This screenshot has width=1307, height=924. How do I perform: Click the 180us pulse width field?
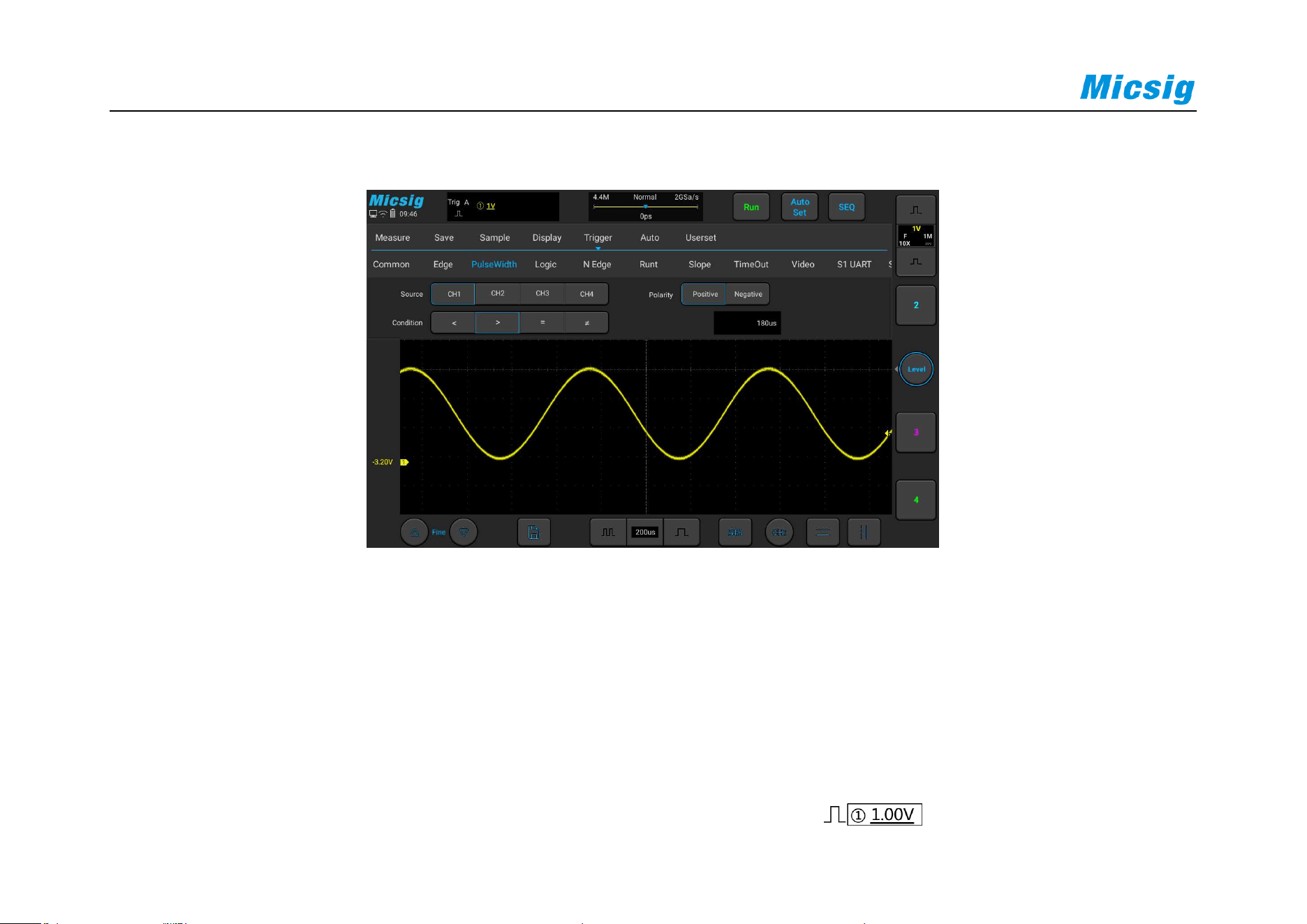(x=747, y=323)
